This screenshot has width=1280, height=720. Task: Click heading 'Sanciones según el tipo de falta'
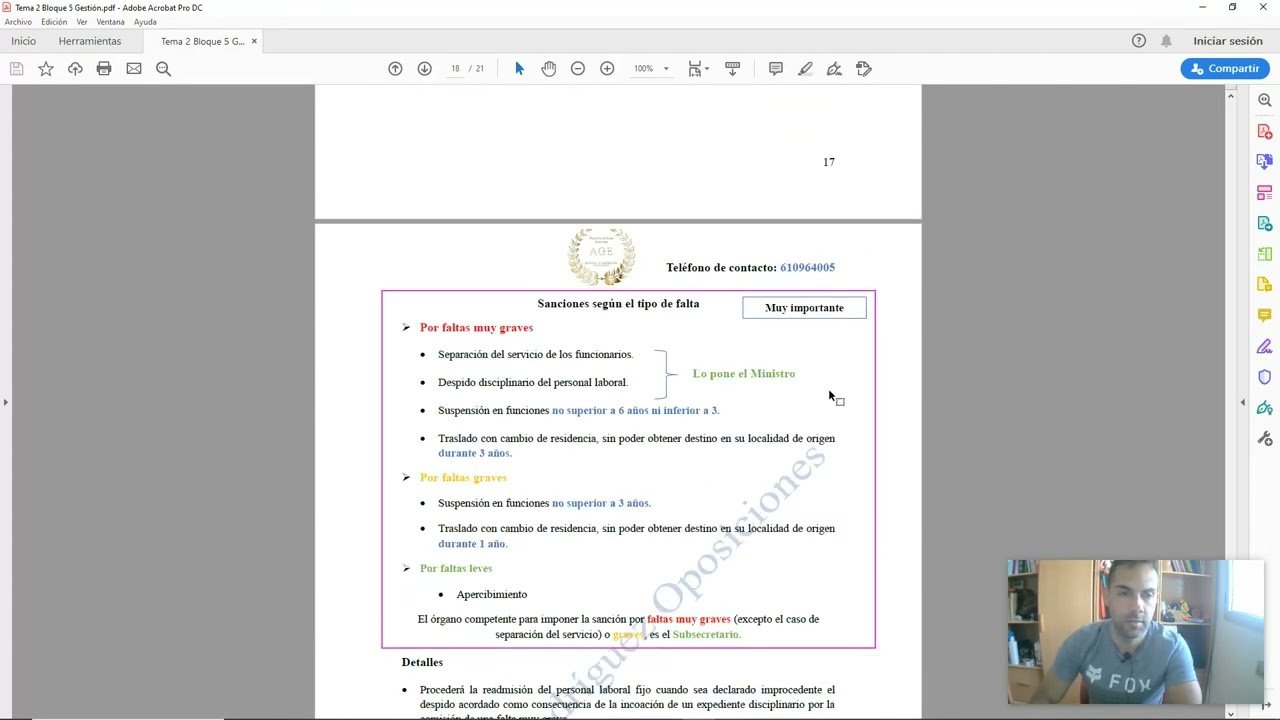coord(618,304)
